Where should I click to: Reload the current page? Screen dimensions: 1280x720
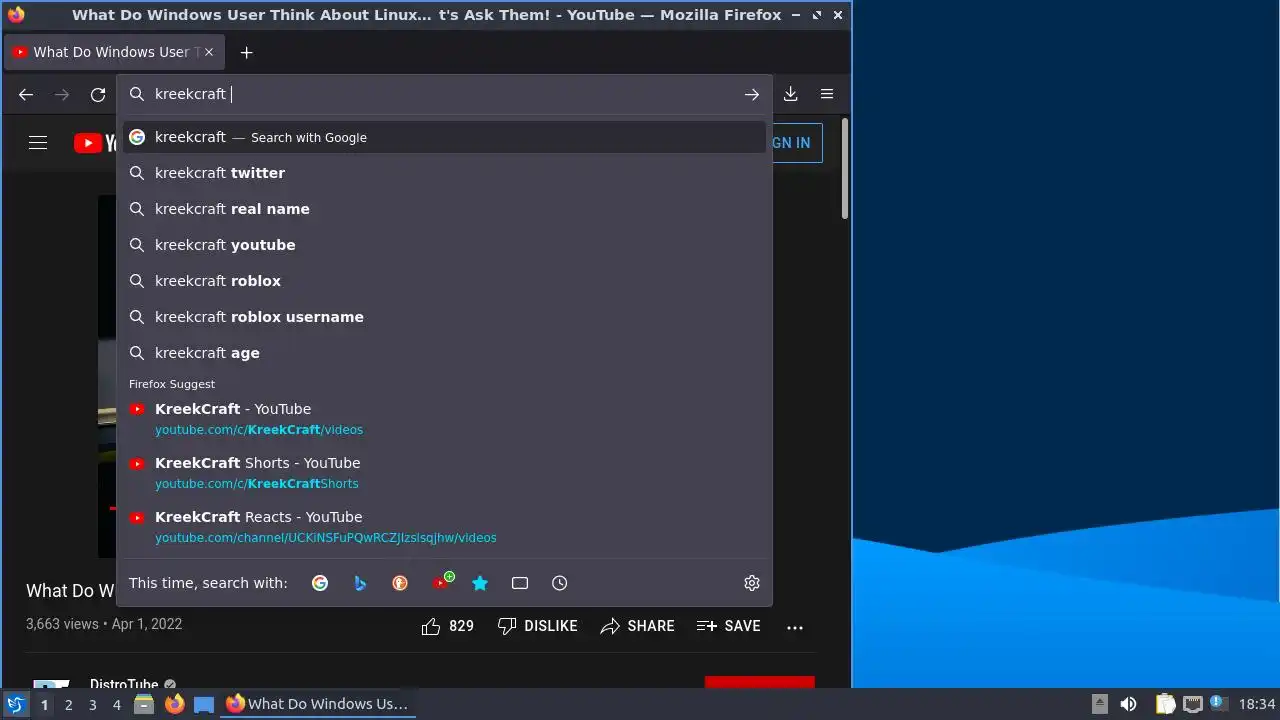98,94
